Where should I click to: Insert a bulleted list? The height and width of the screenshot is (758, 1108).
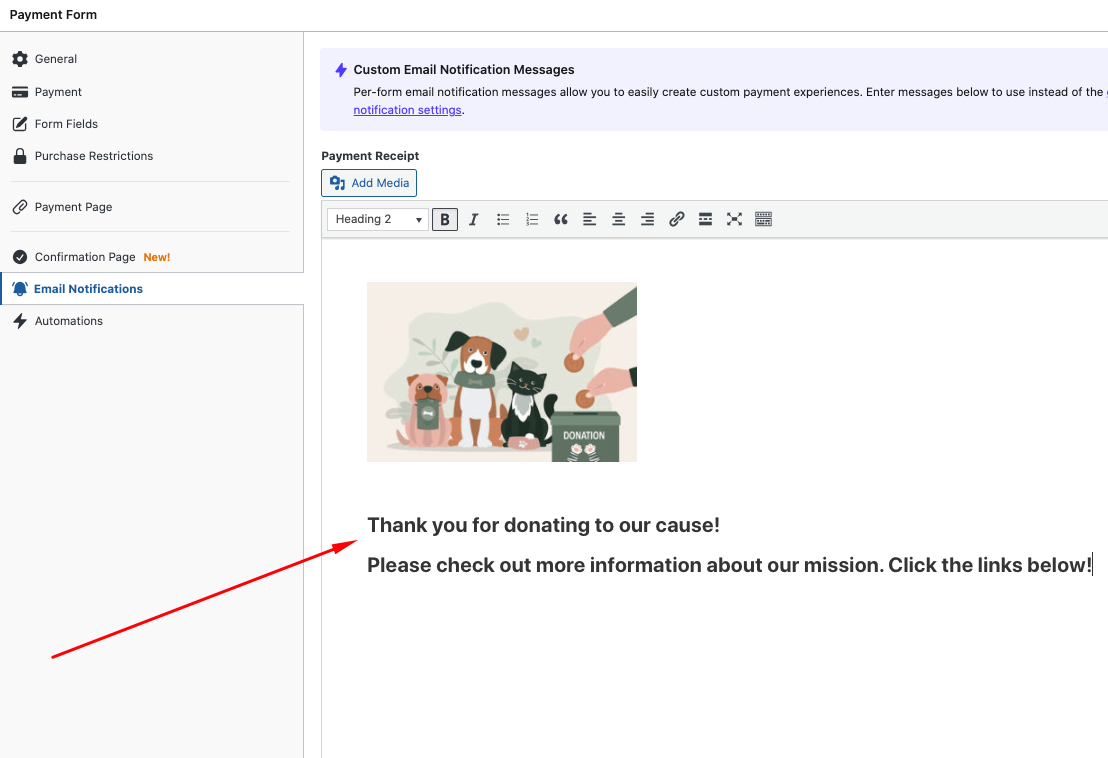pos(503,219)
